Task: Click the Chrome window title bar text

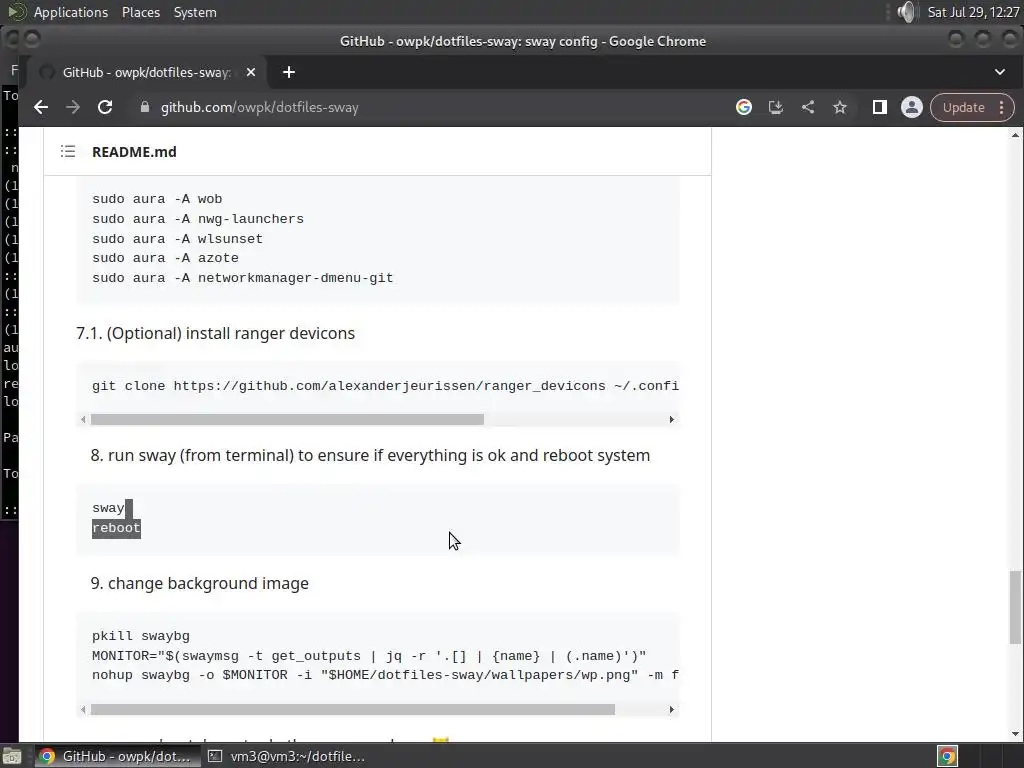Action: pos(522,41)
